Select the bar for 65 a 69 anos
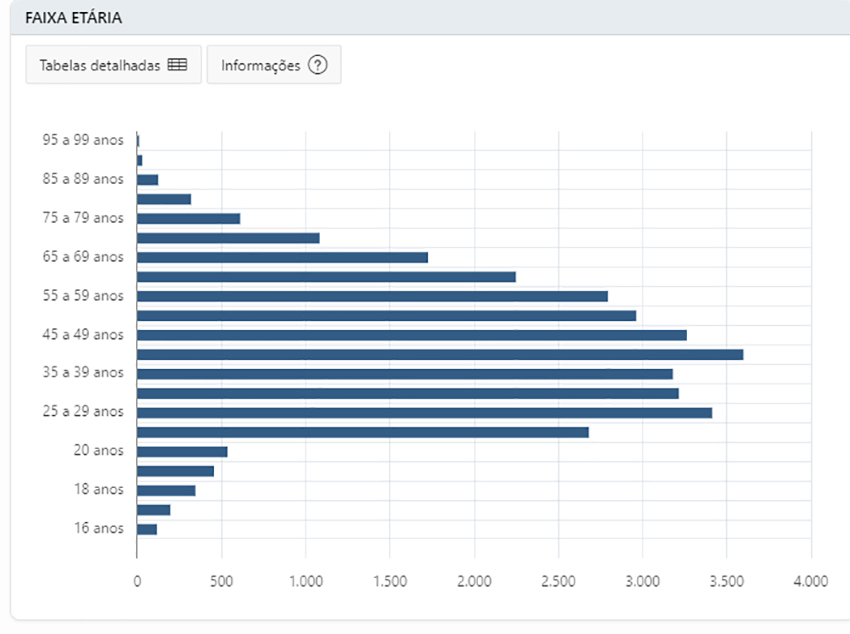Screen dimensions: 850x634 pyautogui.click(x=282, y=257)
